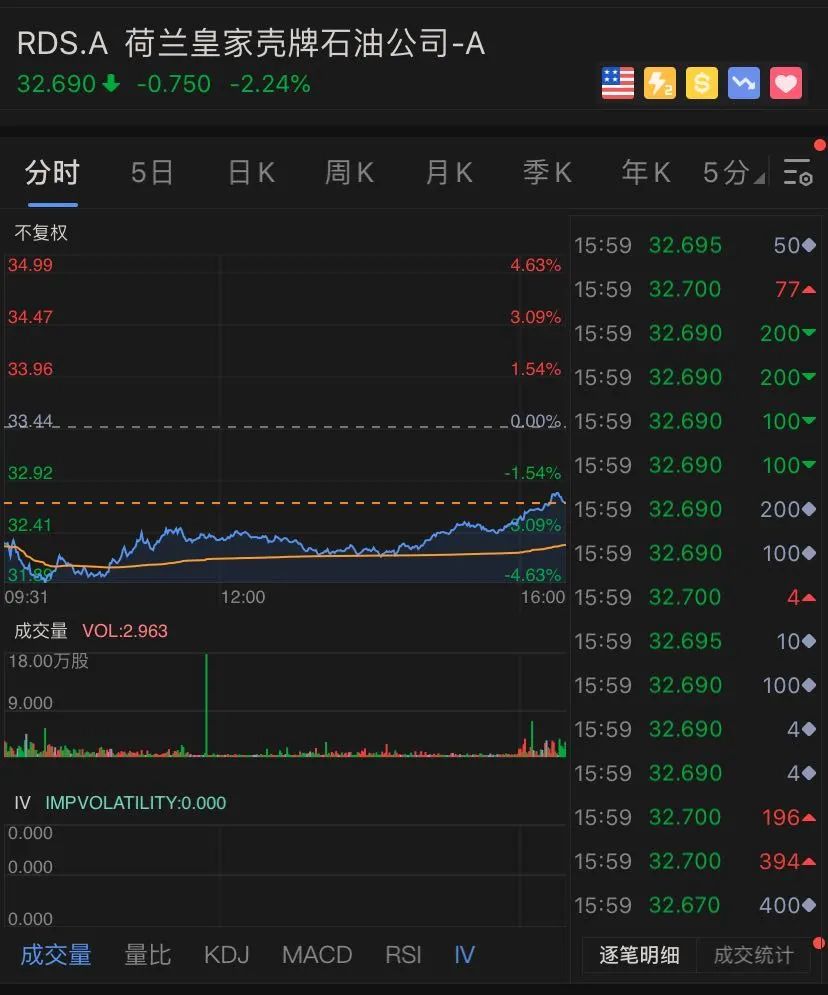
Task: Switch to the 日K chart tab
Action: 251,173
